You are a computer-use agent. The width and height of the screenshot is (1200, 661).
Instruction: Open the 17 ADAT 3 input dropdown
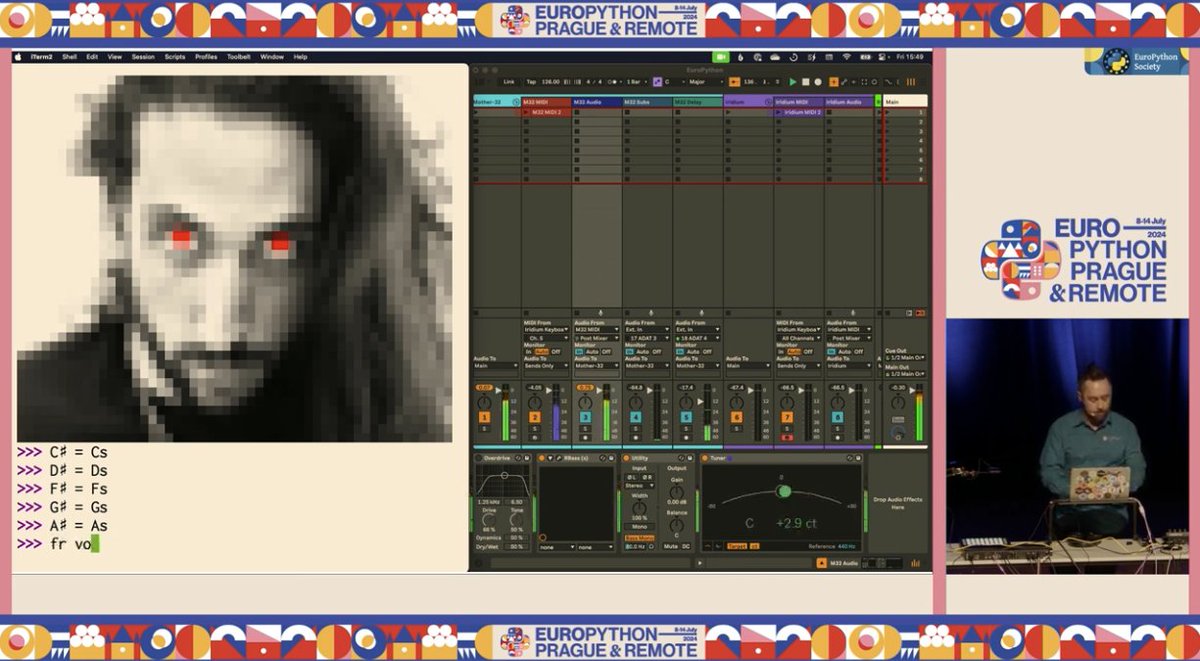pyautogui.click(x=647, y=338)
